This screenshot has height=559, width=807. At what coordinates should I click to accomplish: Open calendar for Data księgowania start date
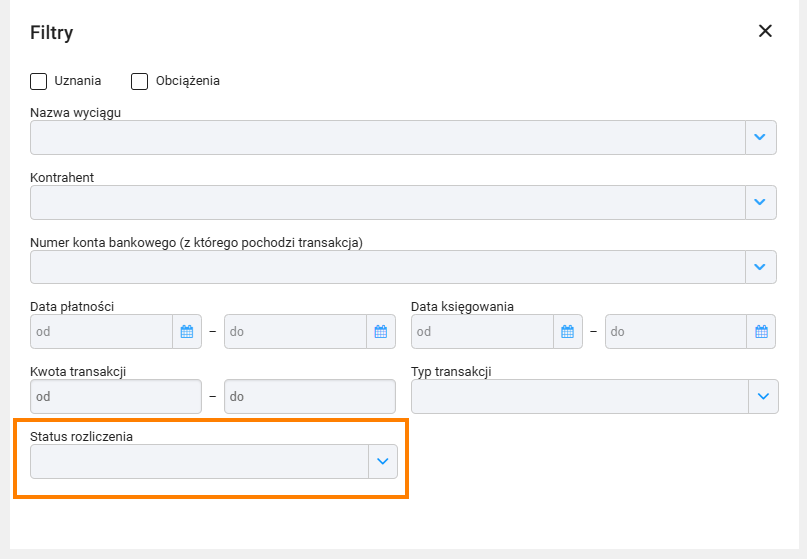568,331
